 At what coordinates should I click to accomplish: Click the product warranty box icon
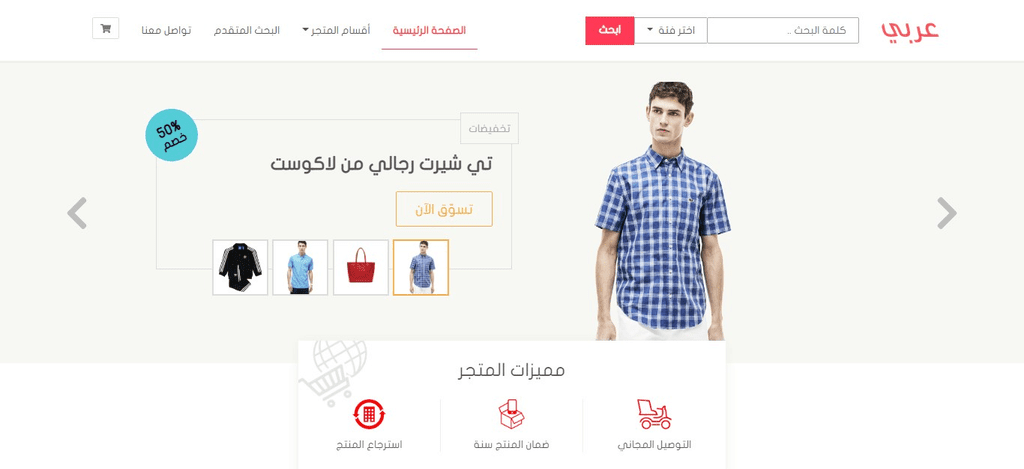(x=511, y=414)
